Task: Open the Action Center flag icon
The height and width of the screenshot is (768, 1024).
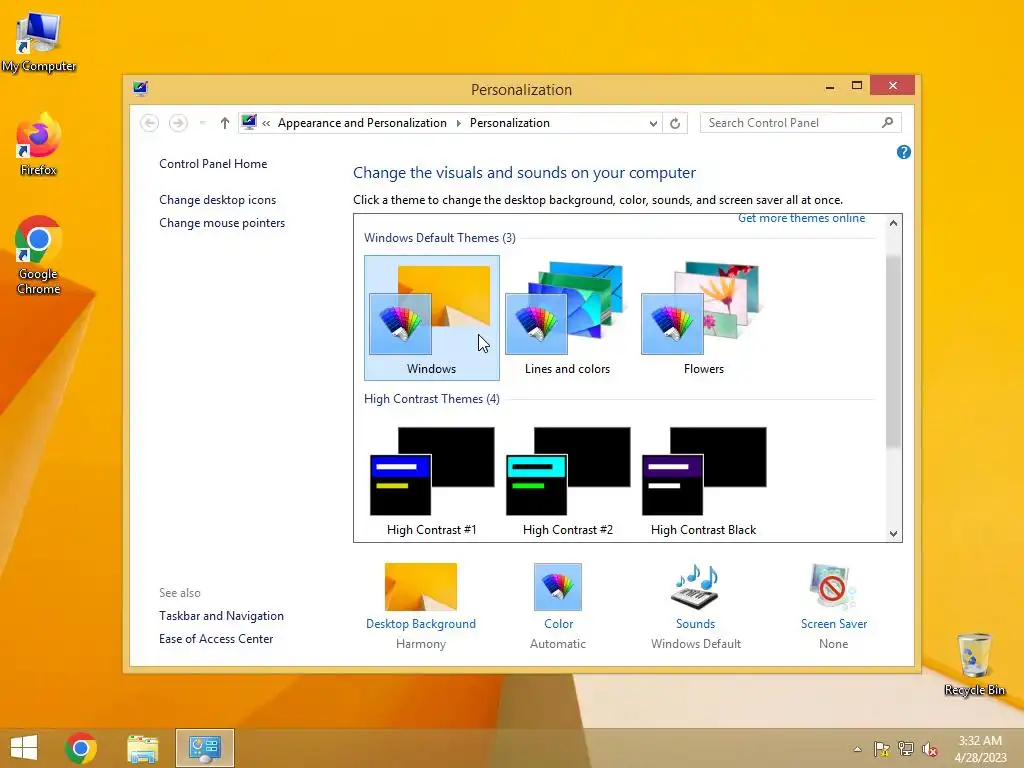Action: pos(882,749)
